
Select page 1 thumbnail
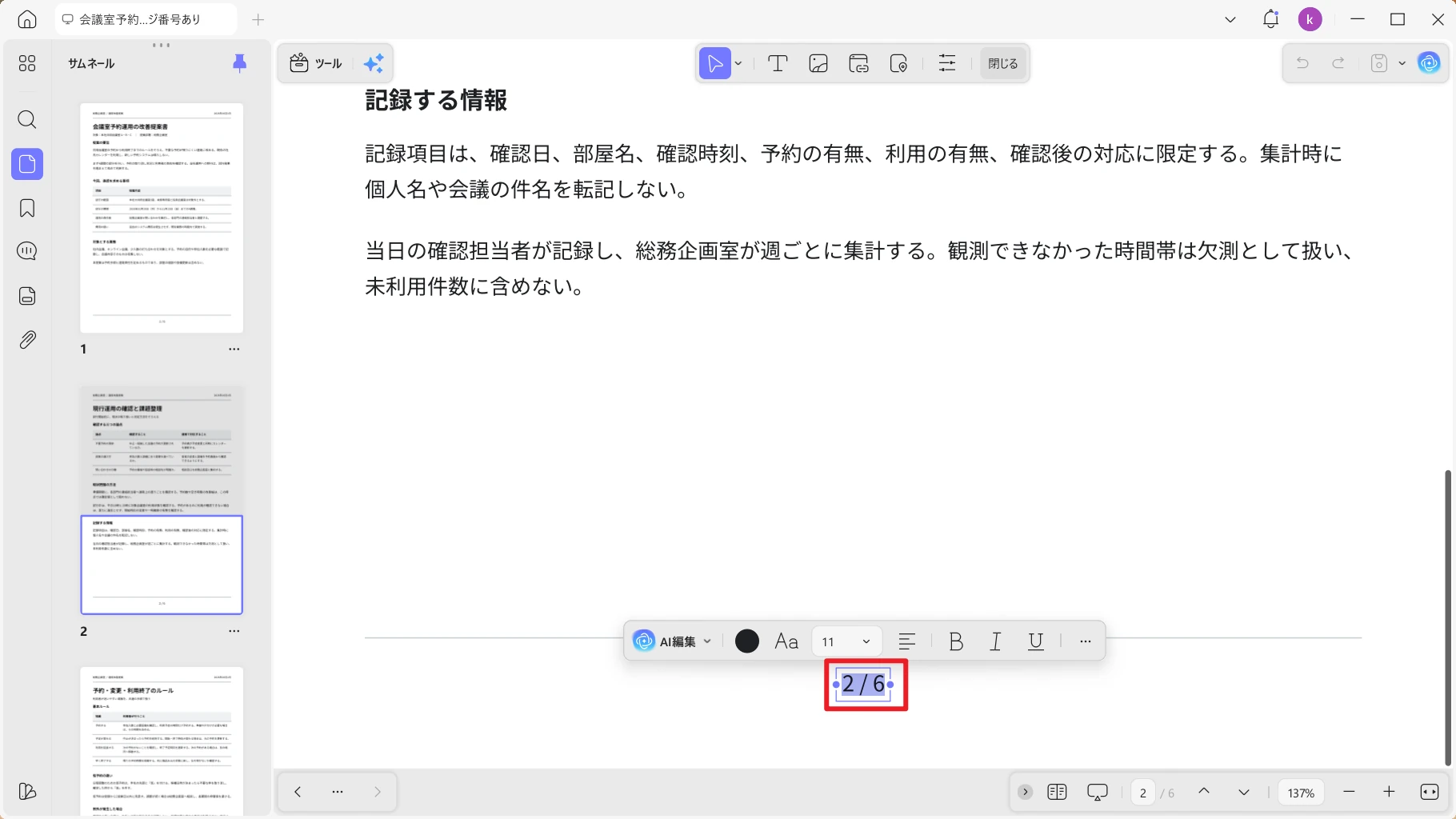[x=162, y=218]
